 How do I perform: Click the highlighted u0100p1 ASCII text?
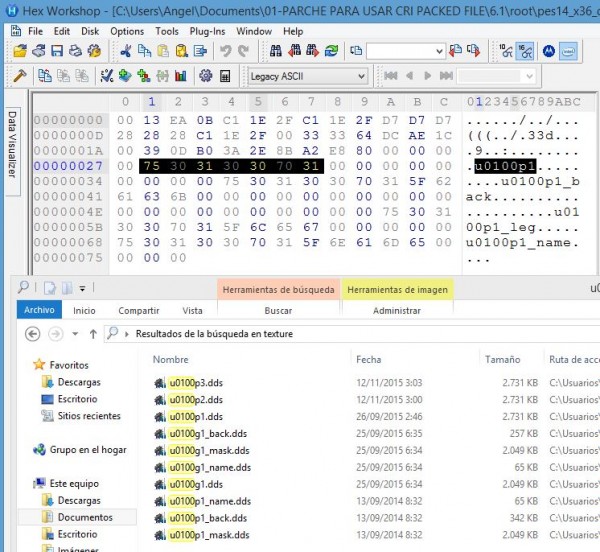pyautogui.click(x=505, y=166)
